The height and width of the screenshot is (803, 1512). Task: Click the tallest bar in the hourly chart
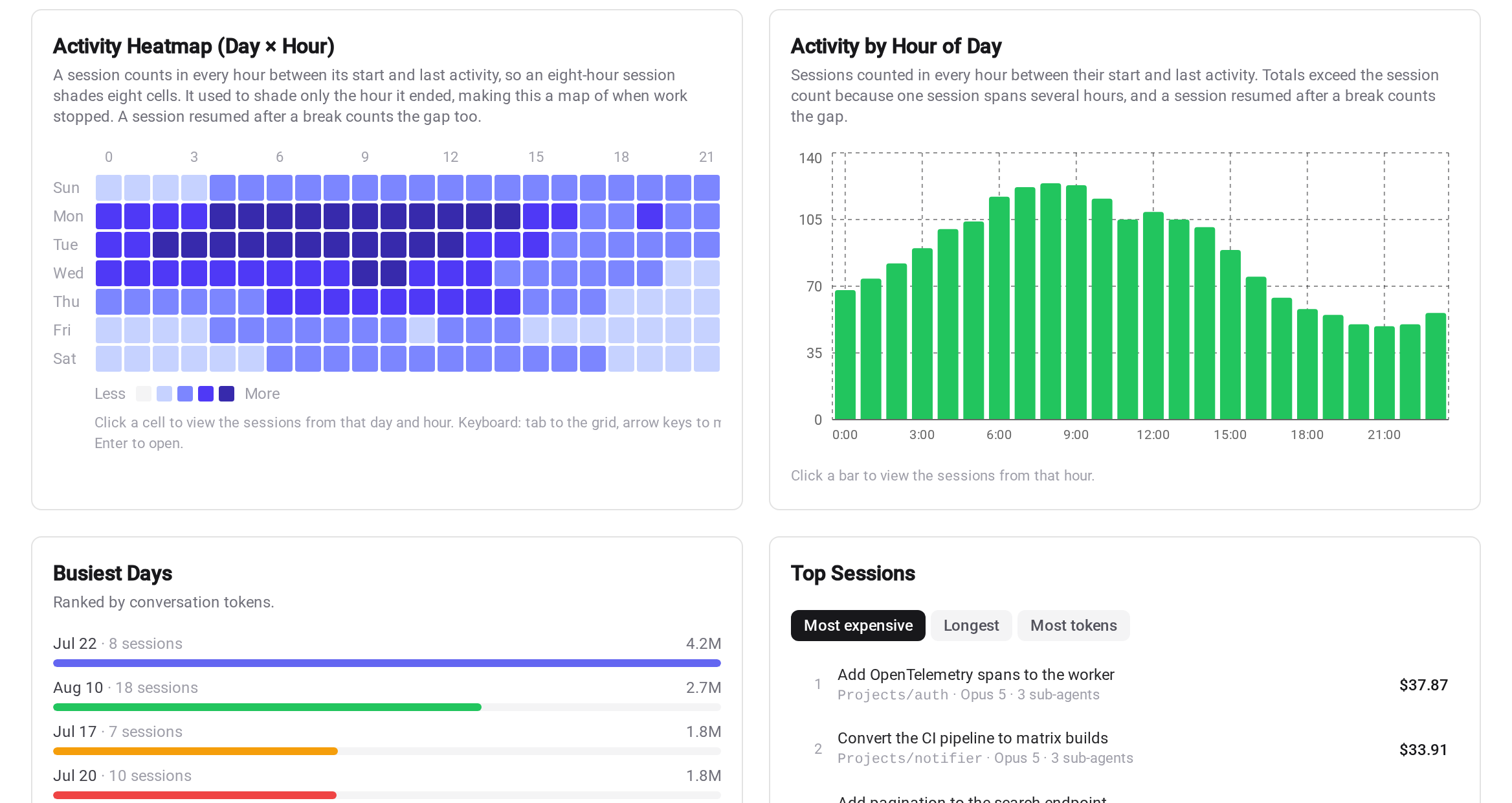click(1050, 302)
